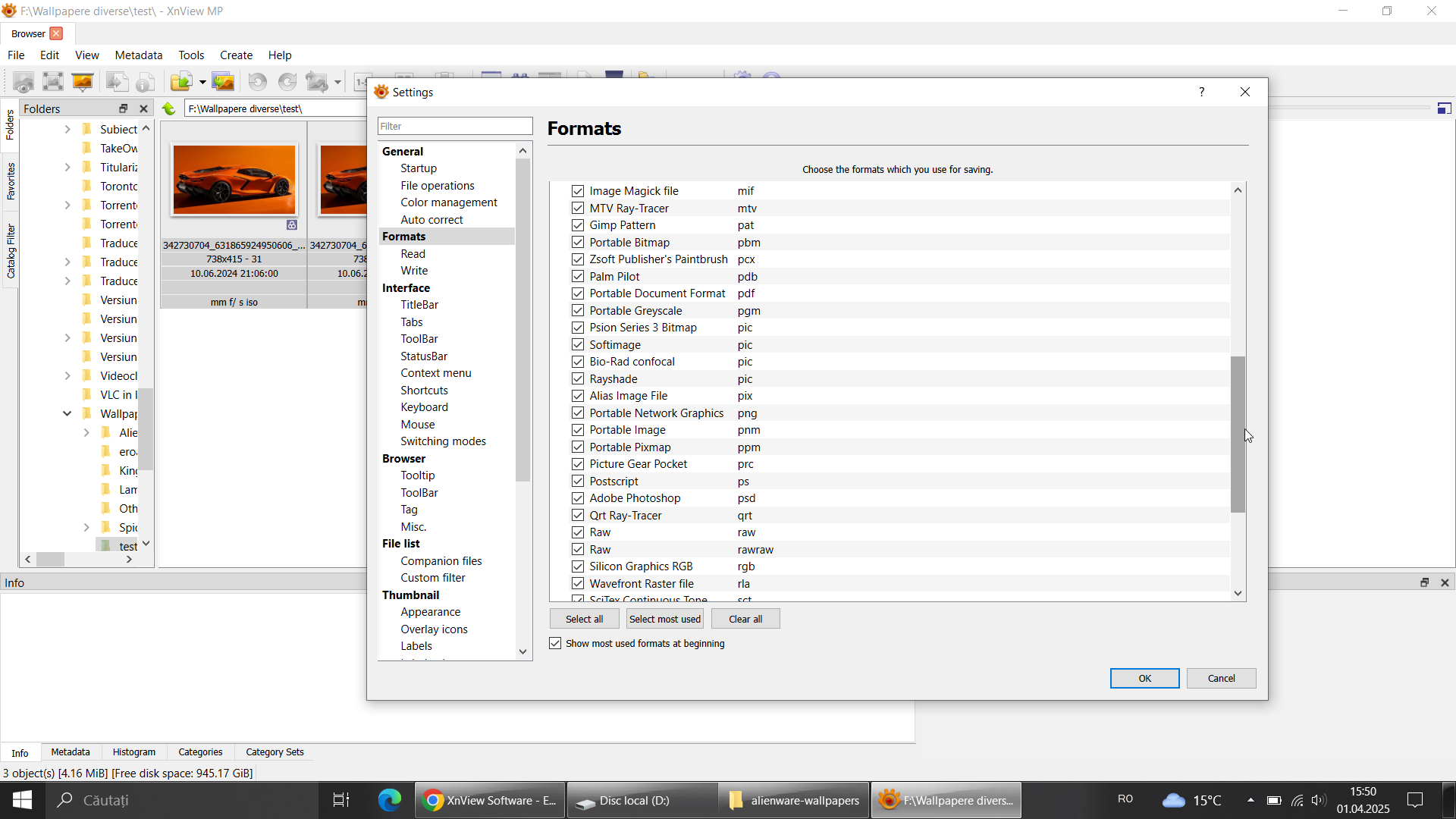Open Edge from the Windows taskbar
This screenshot has width=1456, height=819.
pyautogui.click(x=390, y=800)
